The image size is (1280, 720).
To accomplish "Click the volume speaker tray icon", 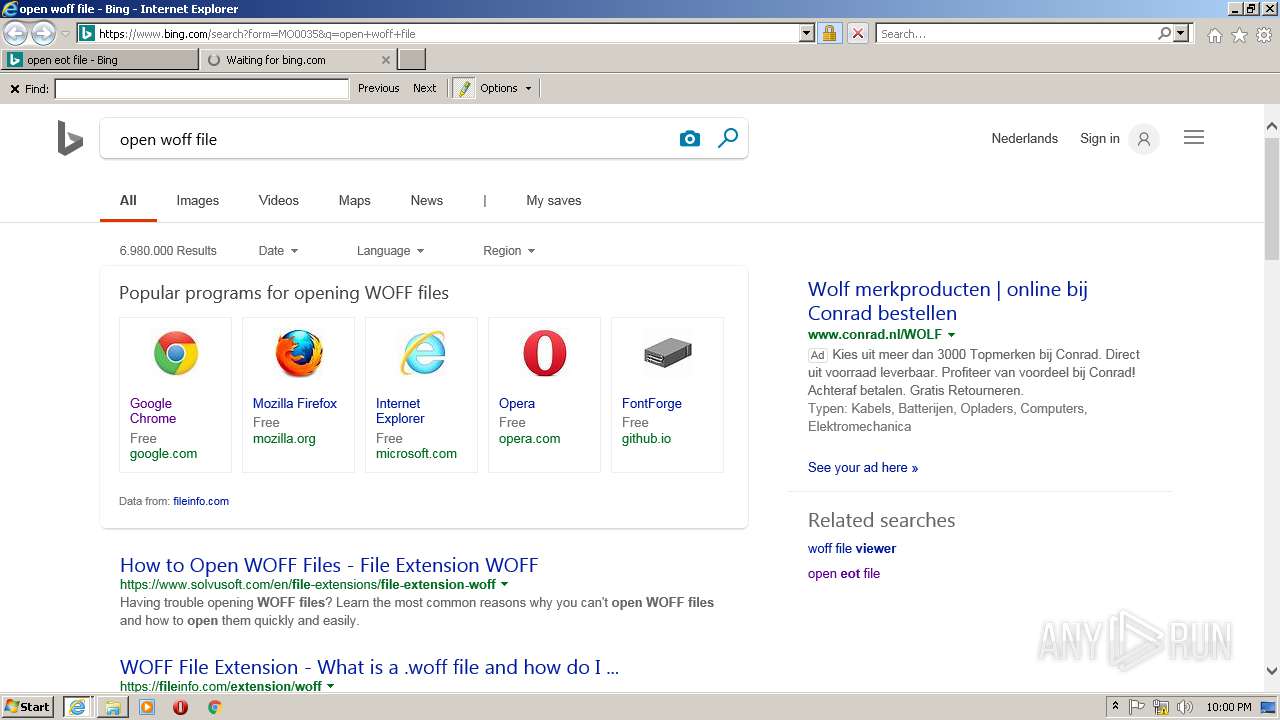I will point(1185,707).
